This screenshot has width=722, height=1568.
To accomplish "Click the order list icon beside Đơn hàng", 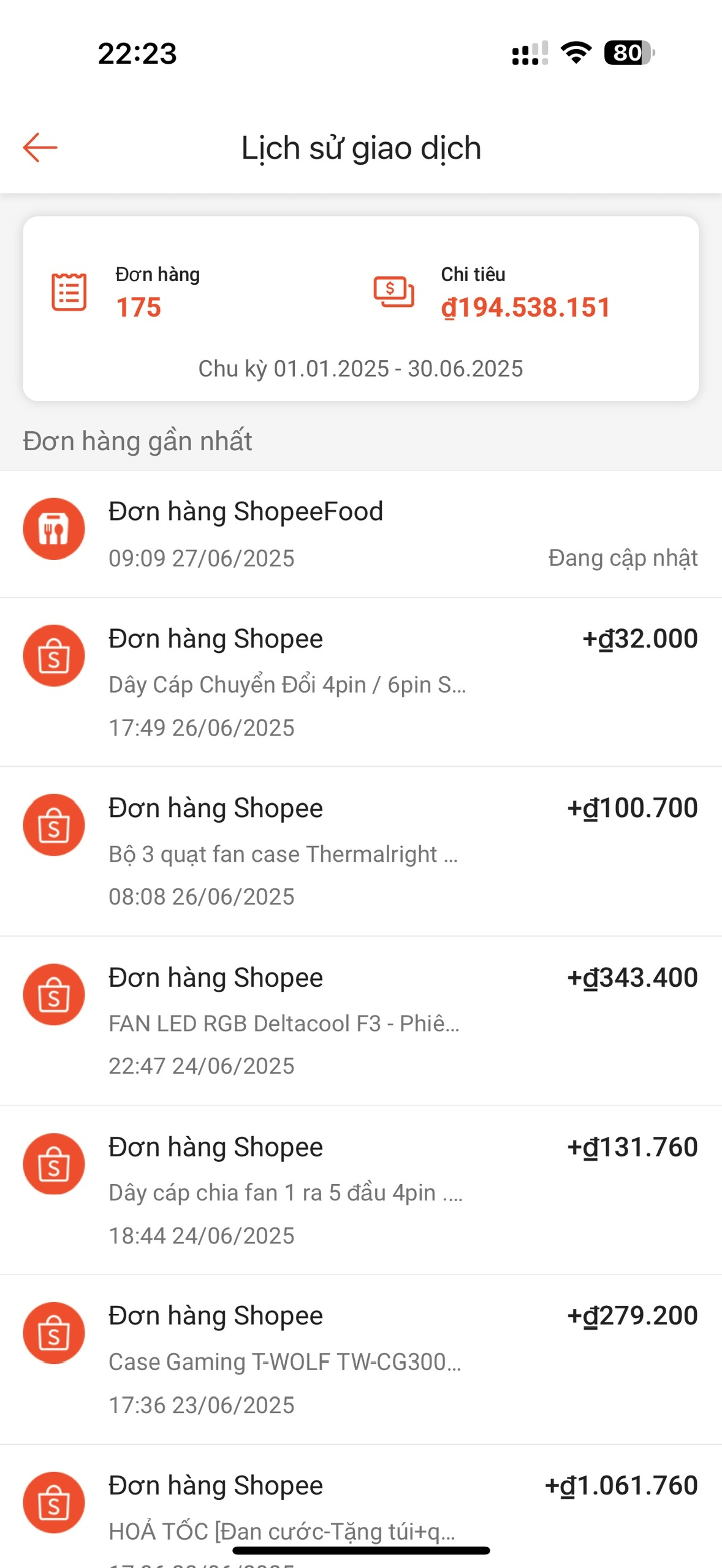I will [69, 292].
